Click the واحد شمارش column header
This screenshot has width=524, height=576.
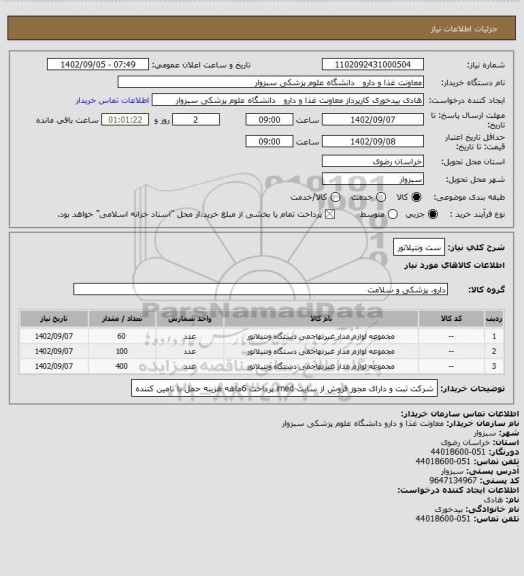pos(190,318)
